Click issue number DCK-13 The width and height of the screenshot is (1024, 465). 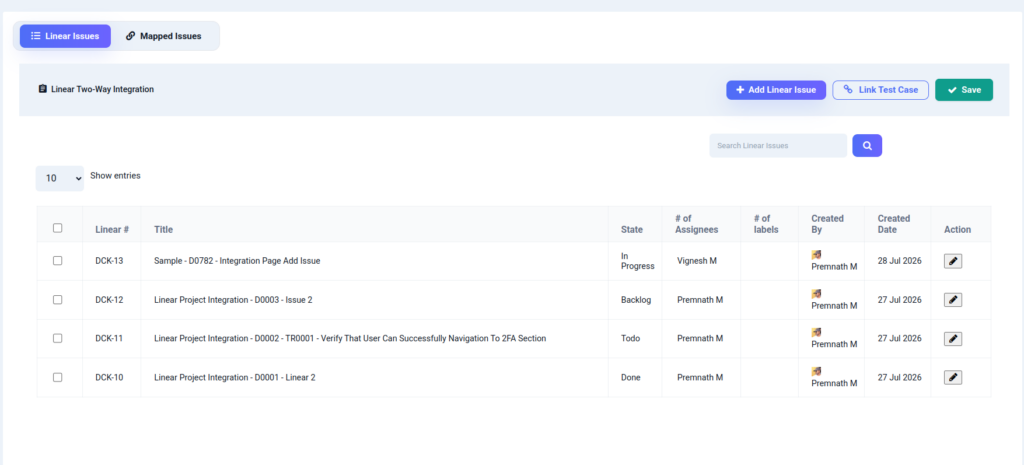(109, 261)
